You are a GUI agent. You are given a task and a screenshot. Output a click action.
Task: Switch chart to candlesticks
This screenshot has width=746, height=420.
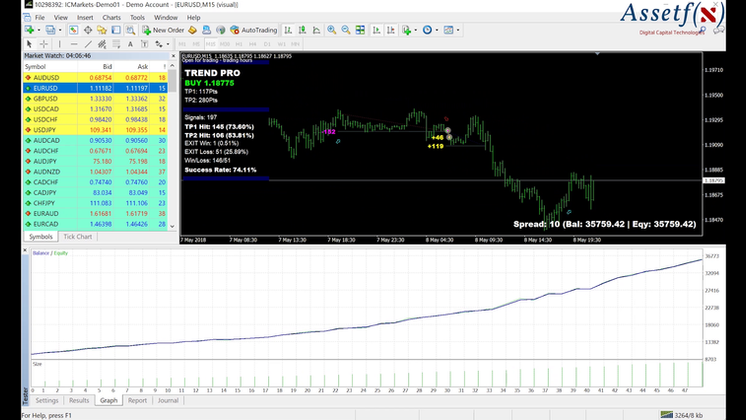coord(302,30)
